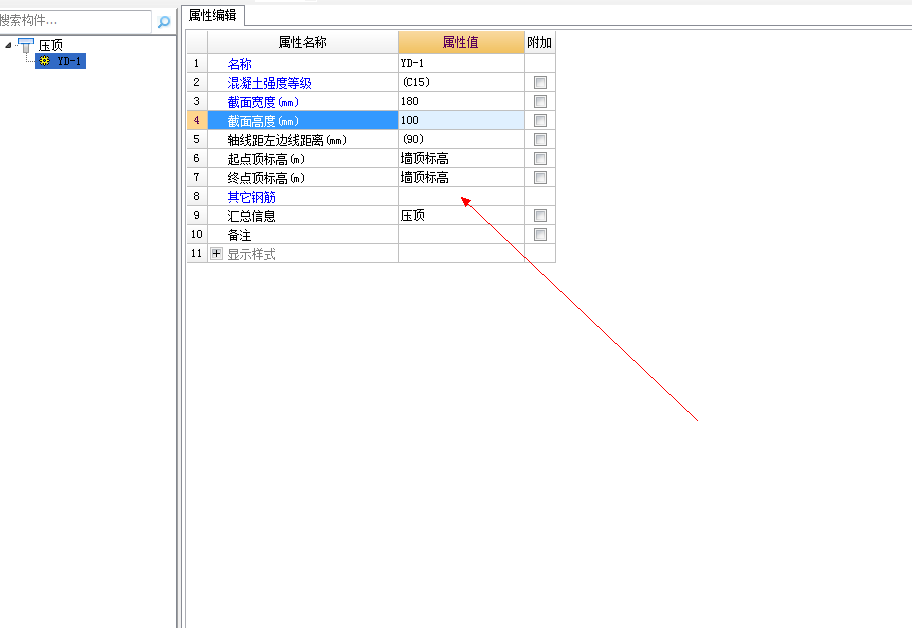Click the 轴线距左边线距离(mm) label
The height and width of the screenshot is (628, 912).
tap(287, 140)
